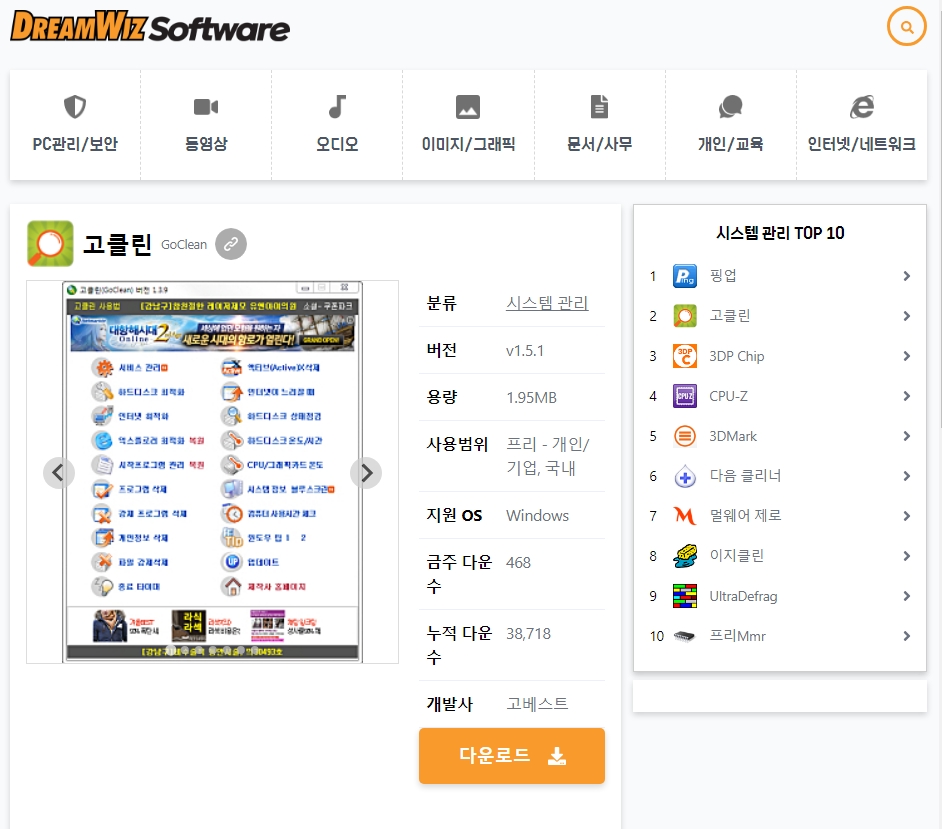This screenshot has height=829, width=942.
Task: Click the share link icon beside GoClean title
Action: click(231, 244)
